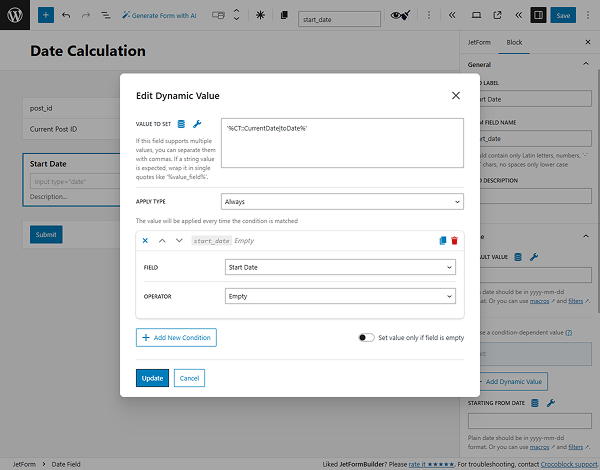
Task: Click the asterisk required toggle in toolbar
Action: point(260,15)
